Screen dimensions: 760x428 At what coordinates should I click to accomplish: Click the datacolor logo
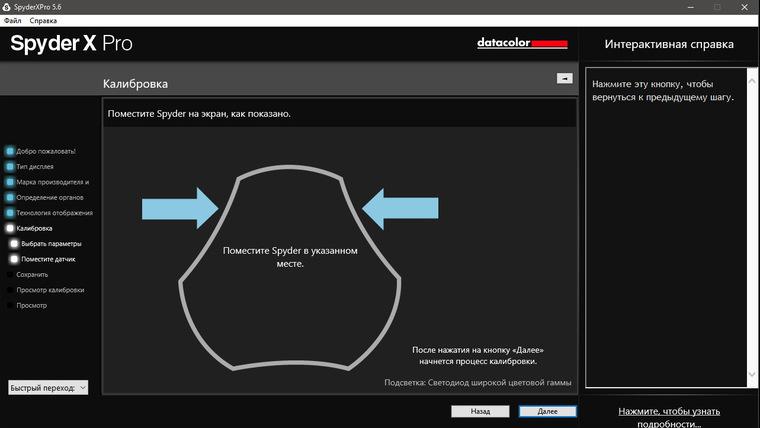(522, 43)
